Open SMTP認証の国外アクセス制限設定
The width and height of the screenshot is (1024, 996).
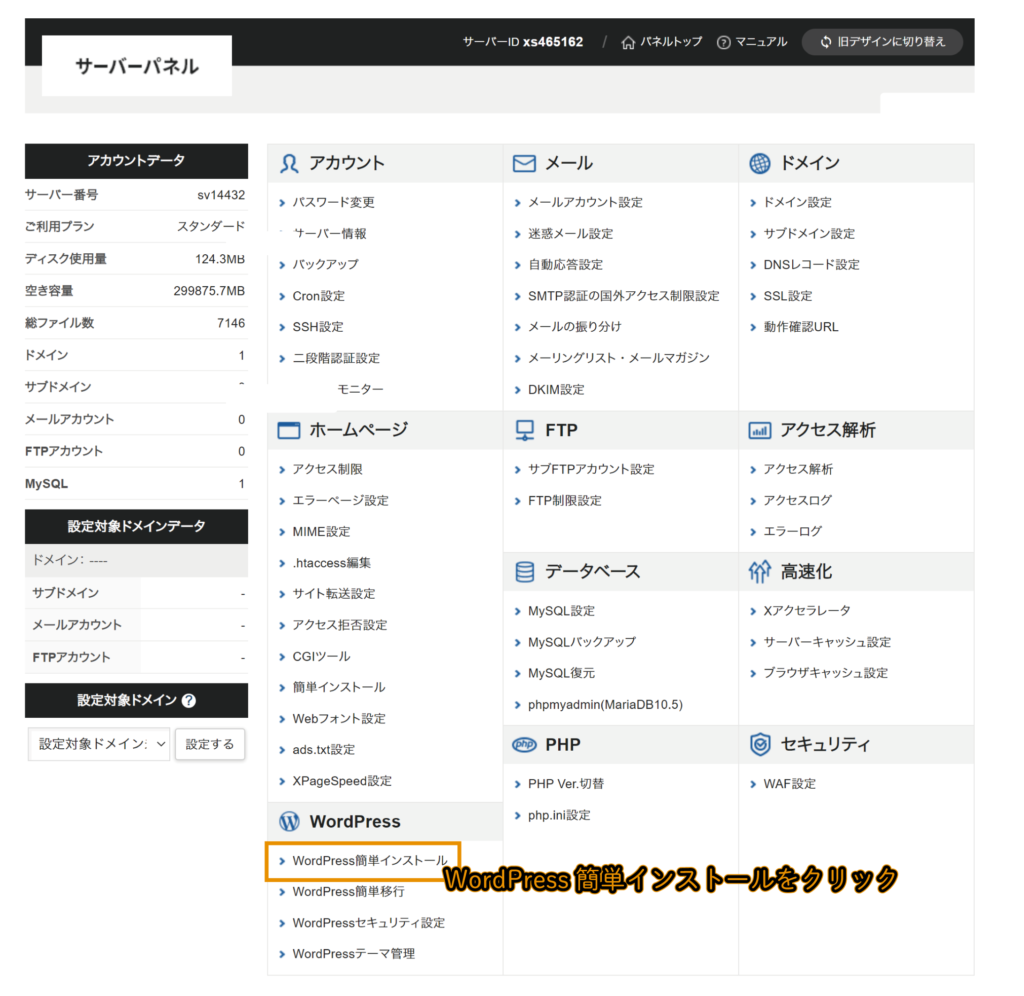(x=624, y=296)
